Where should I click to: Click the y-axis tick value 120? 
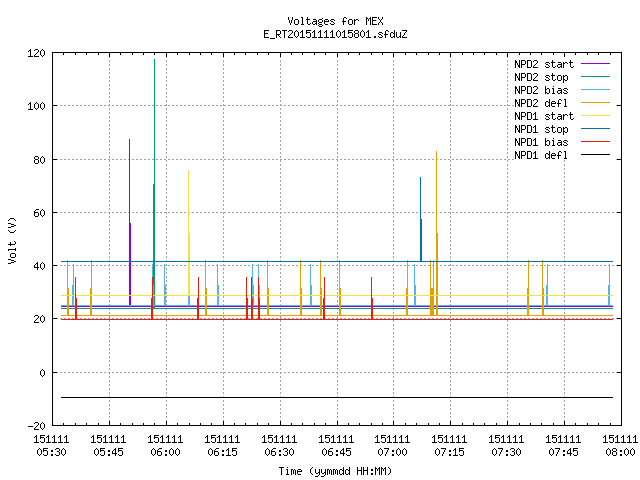[36, 53]
